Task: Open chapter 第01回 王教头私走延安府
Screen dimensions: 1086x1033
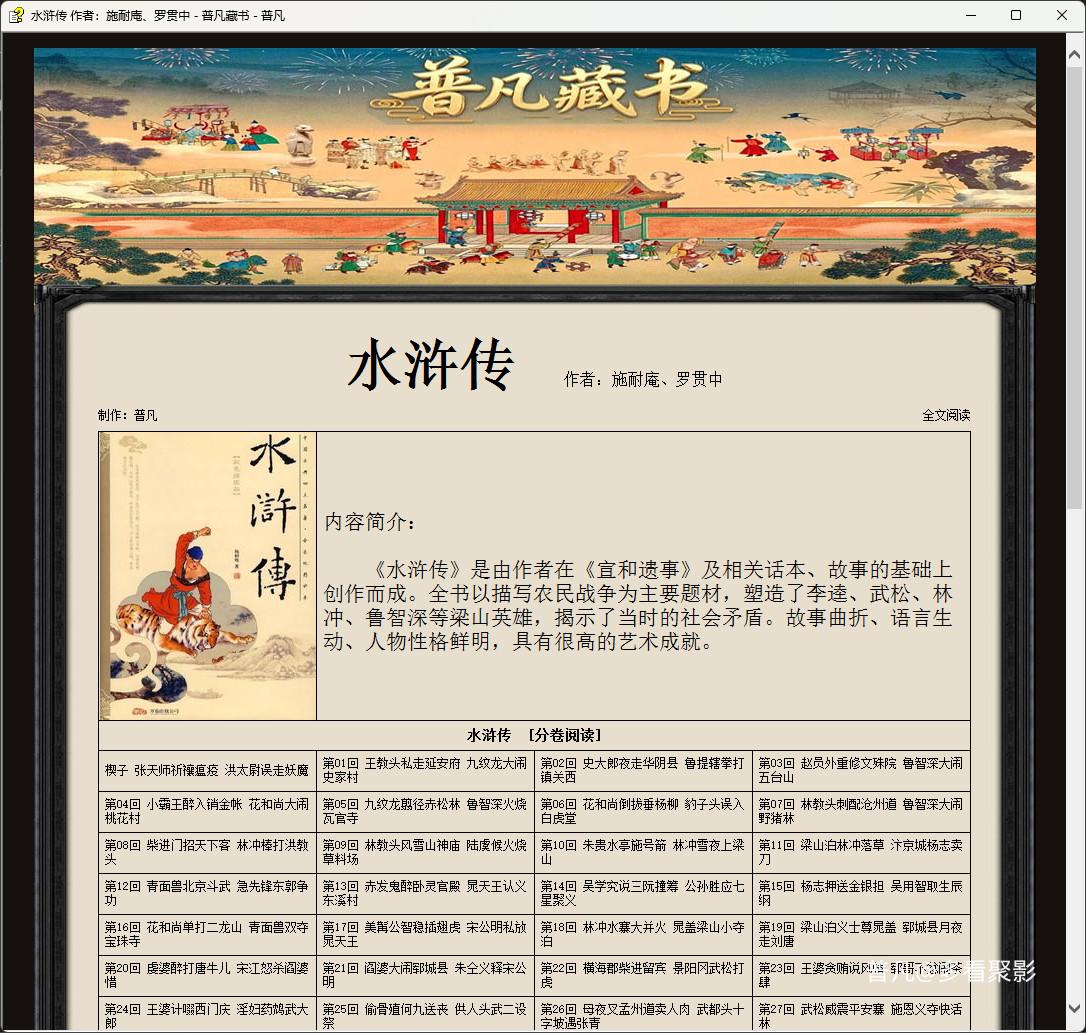Action: pyautogui.click(x=425, y=770)
